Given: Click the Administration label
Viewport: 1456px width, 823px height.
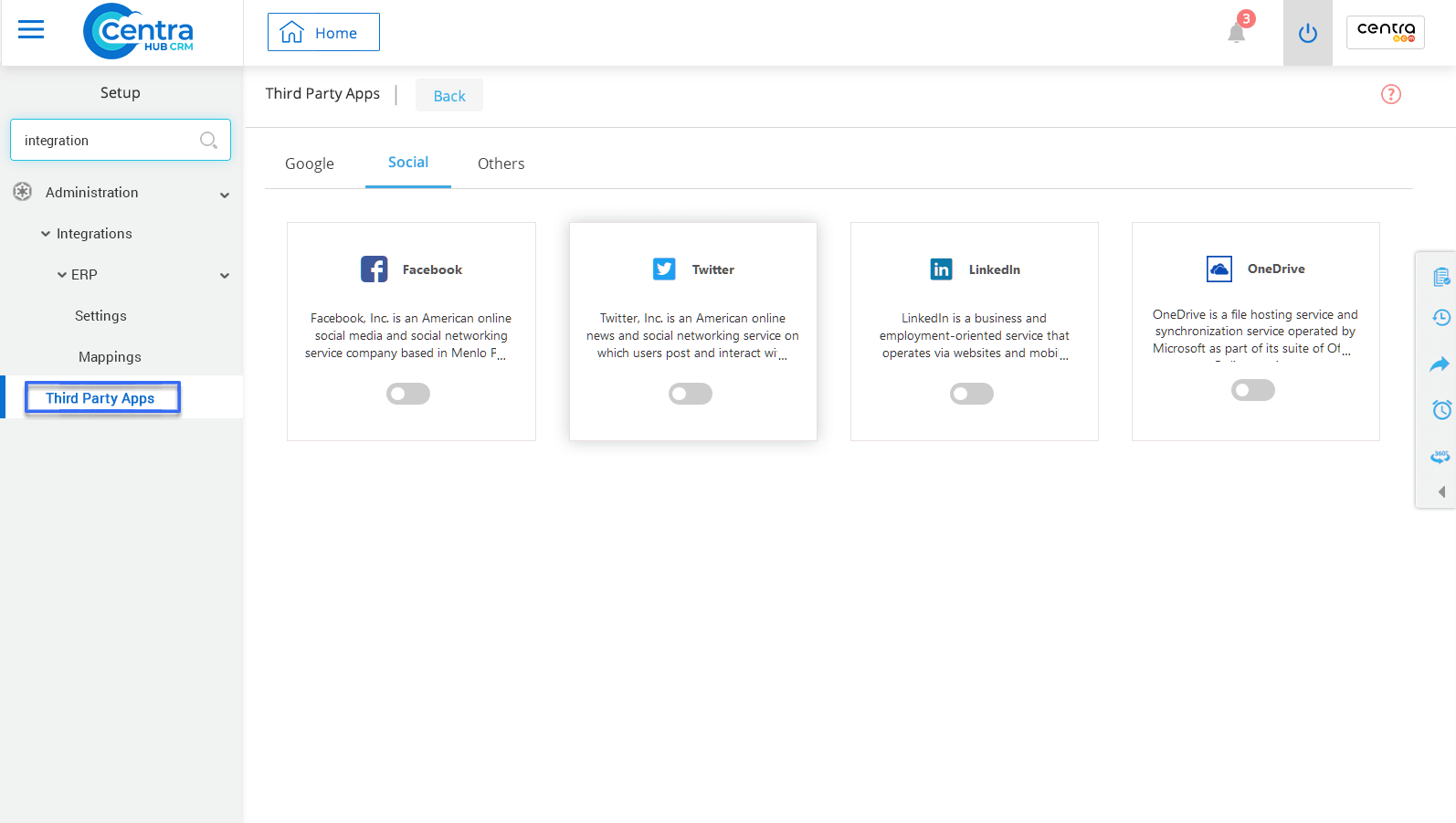Looking at the screenshot, I should pyautogui.click(x=92, y=193).
